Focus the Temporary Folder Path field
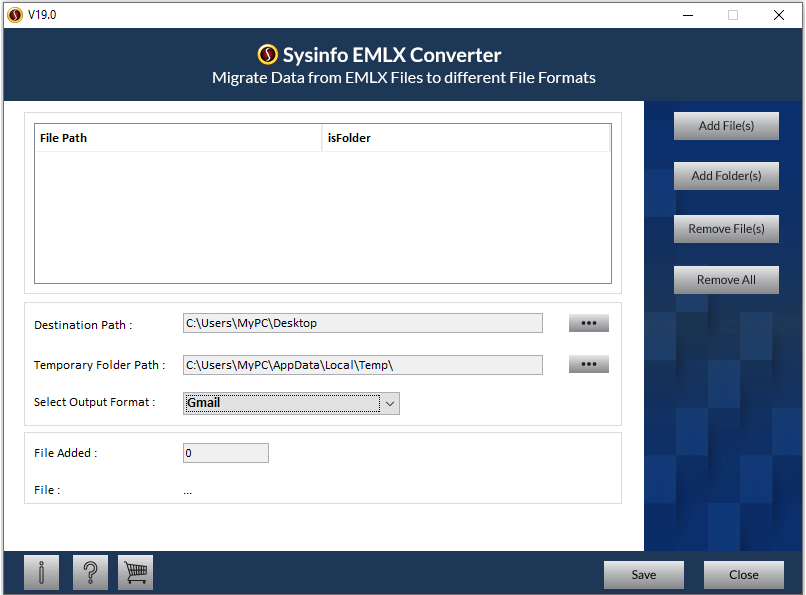Image resolution: width=806 pixels, height=595 pixels. point(362,365)
